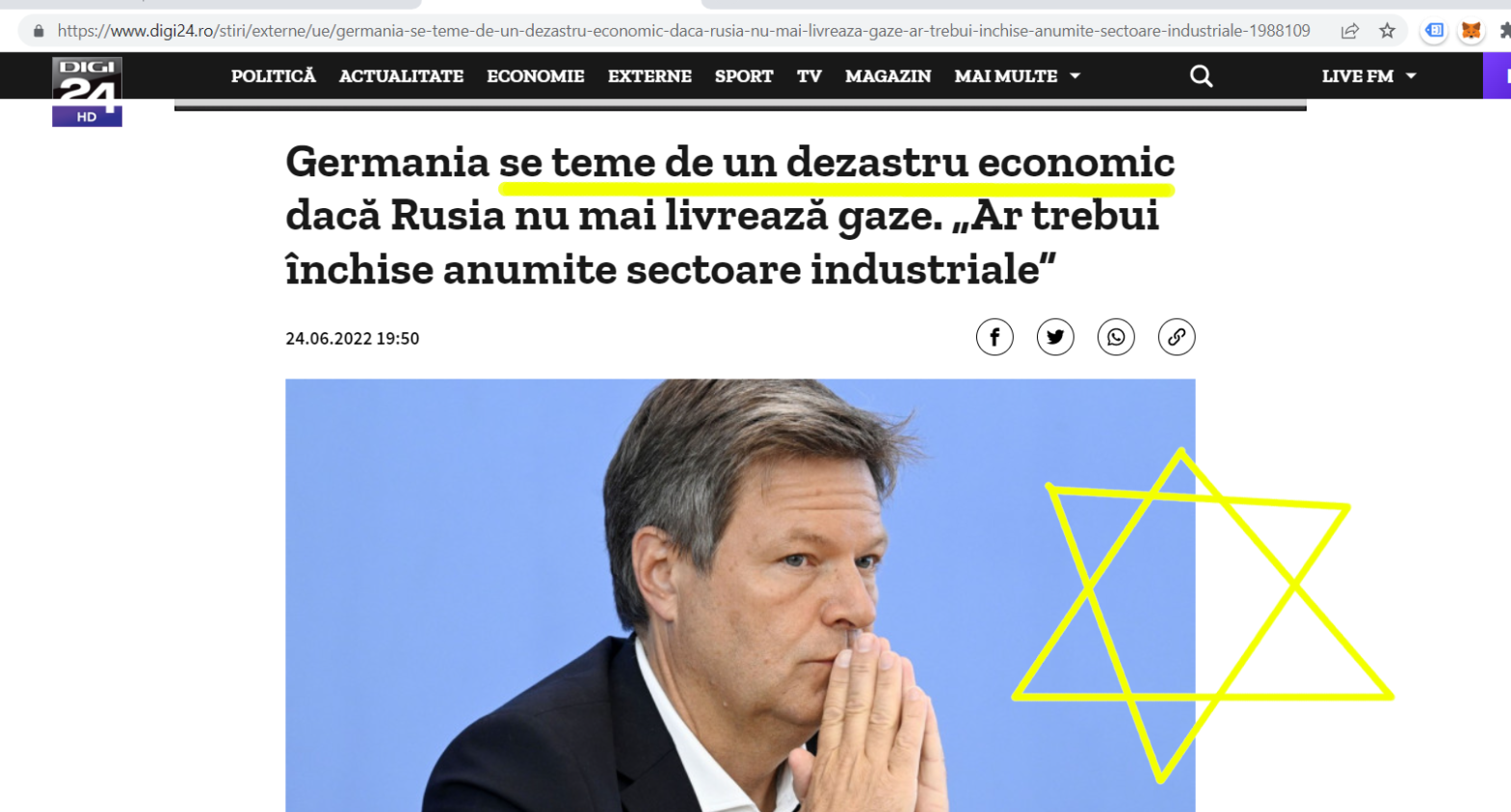Share article on Twitter
This screenshot has height=812, width=1511.
point(1055,337)
